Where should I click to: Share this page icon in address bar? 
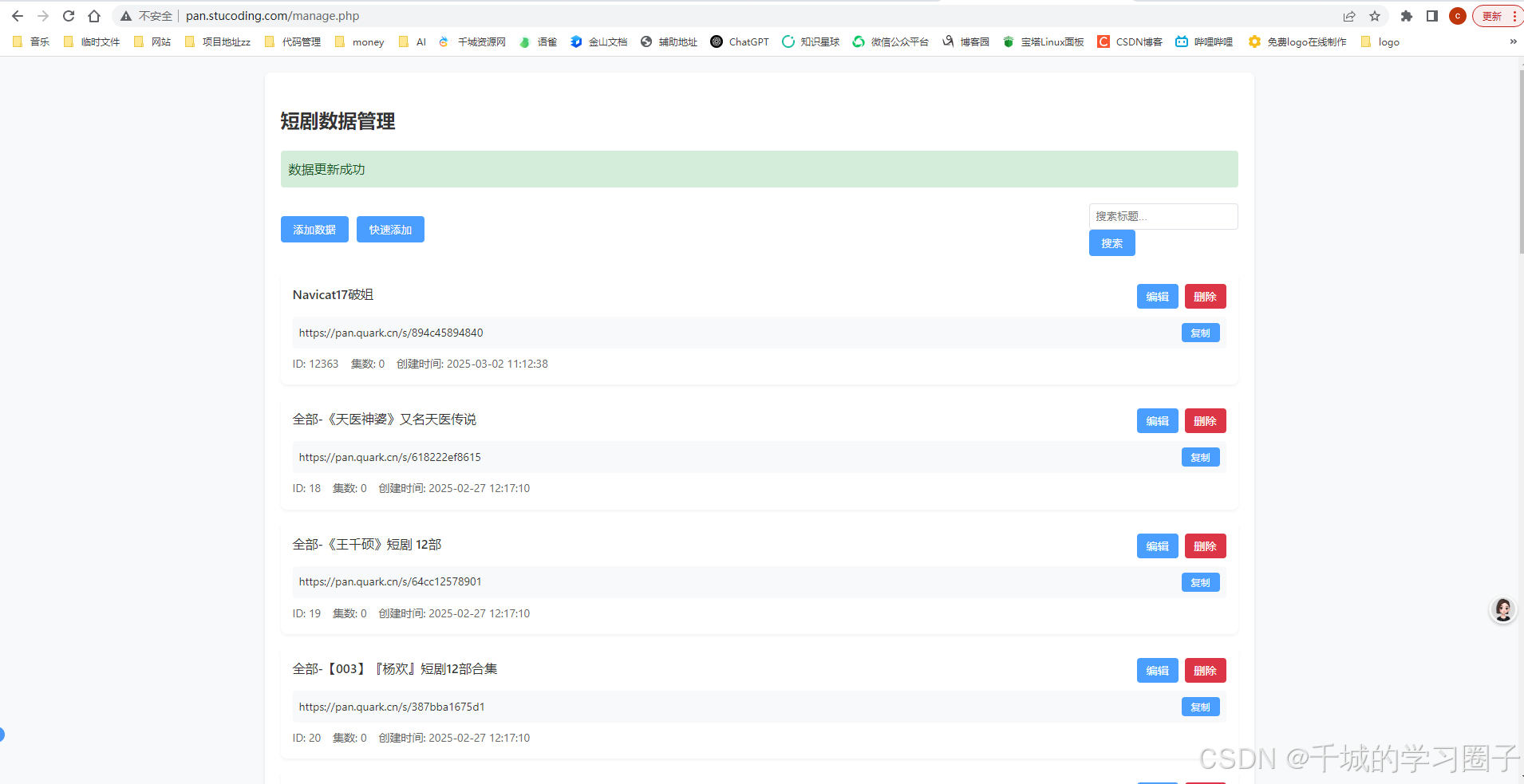[1349, 16]
